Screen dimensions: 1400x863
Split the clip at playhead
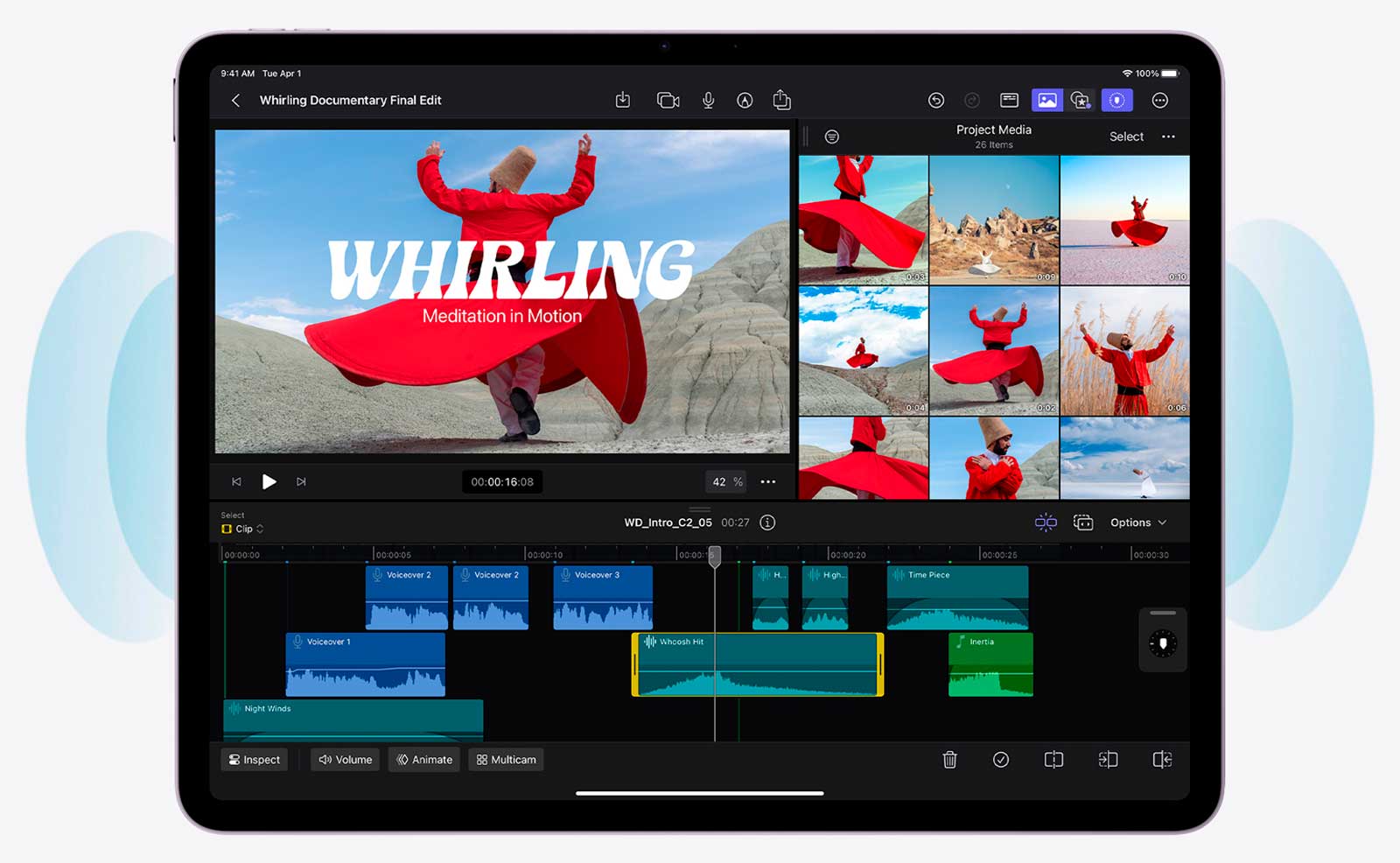coord(1053,760)
